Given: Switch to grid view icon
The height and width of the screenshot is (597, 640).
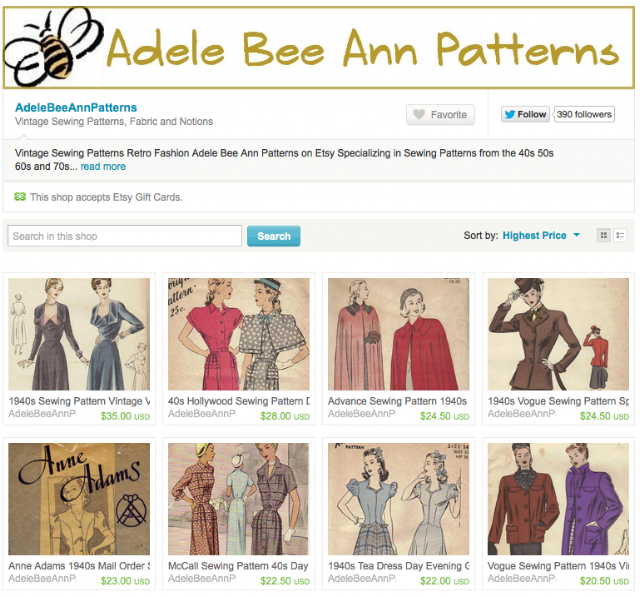Looking at the screenshot, I should point(604,235).
